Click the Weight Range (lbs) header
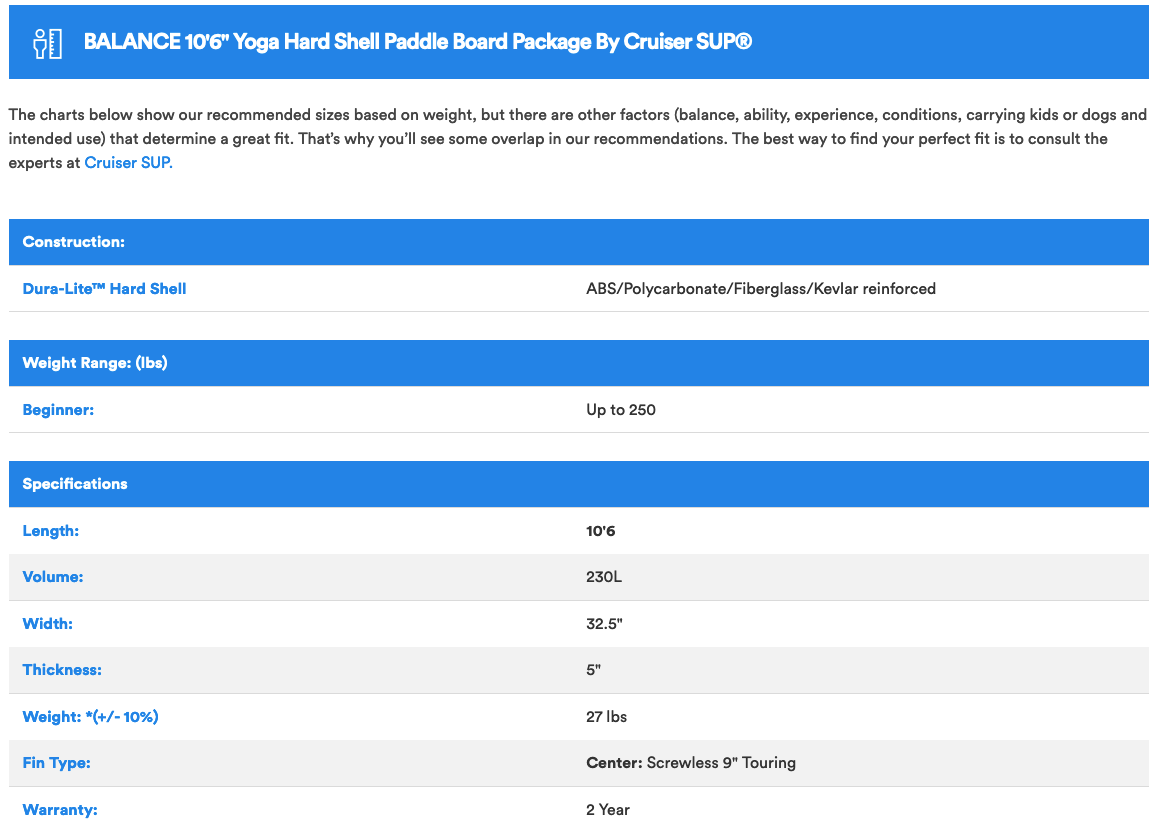The image size is (1158, 823). pos(95,363)
